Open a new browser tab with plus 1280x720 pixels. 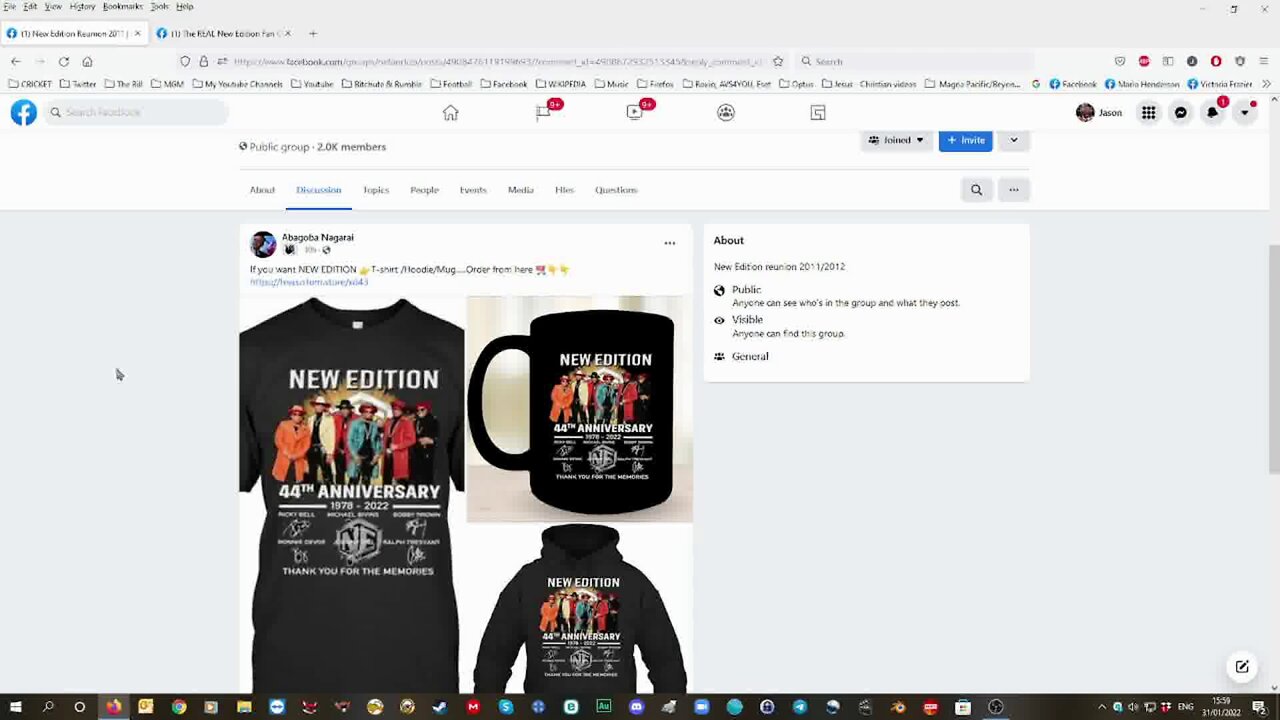coord(313,33)
